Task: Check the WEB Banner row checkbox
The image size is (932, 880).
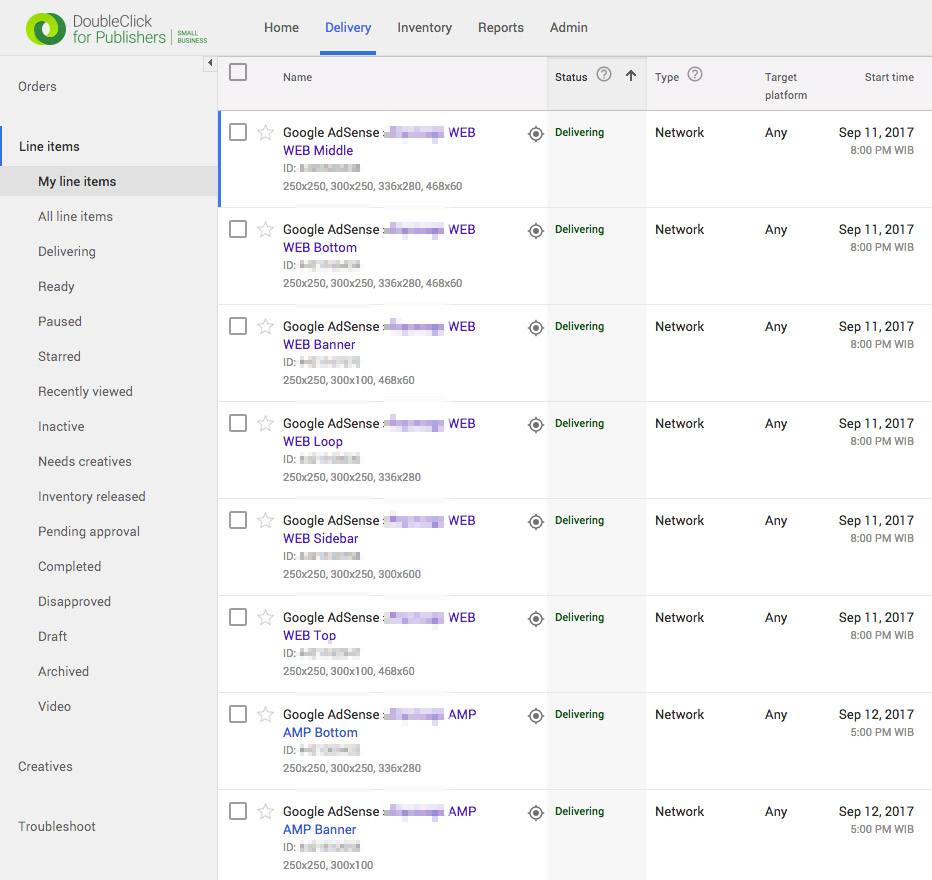Action: pos(238,326)
